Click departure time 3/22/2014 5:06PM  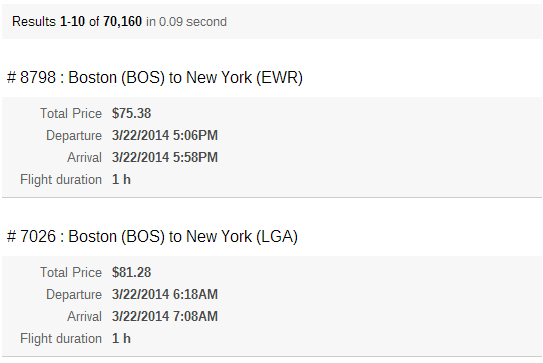point(165,135)
